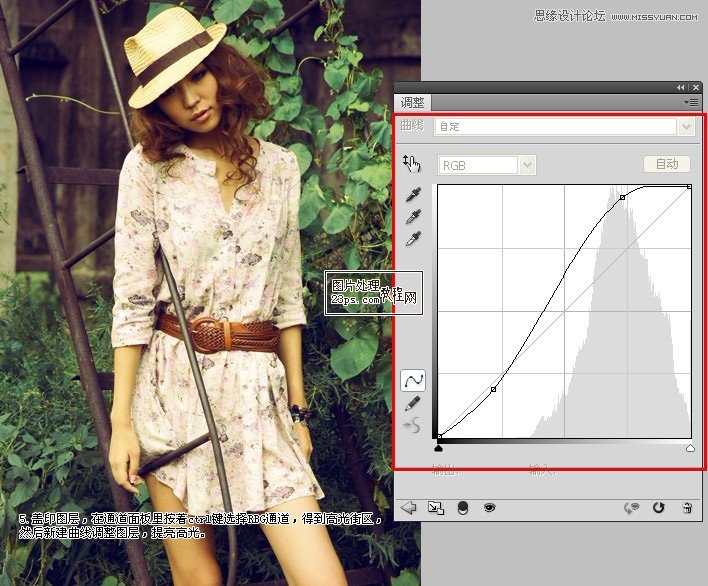Screen dimensions: 708x586
Task: Click the 自动 auto button
Action: 667,164
